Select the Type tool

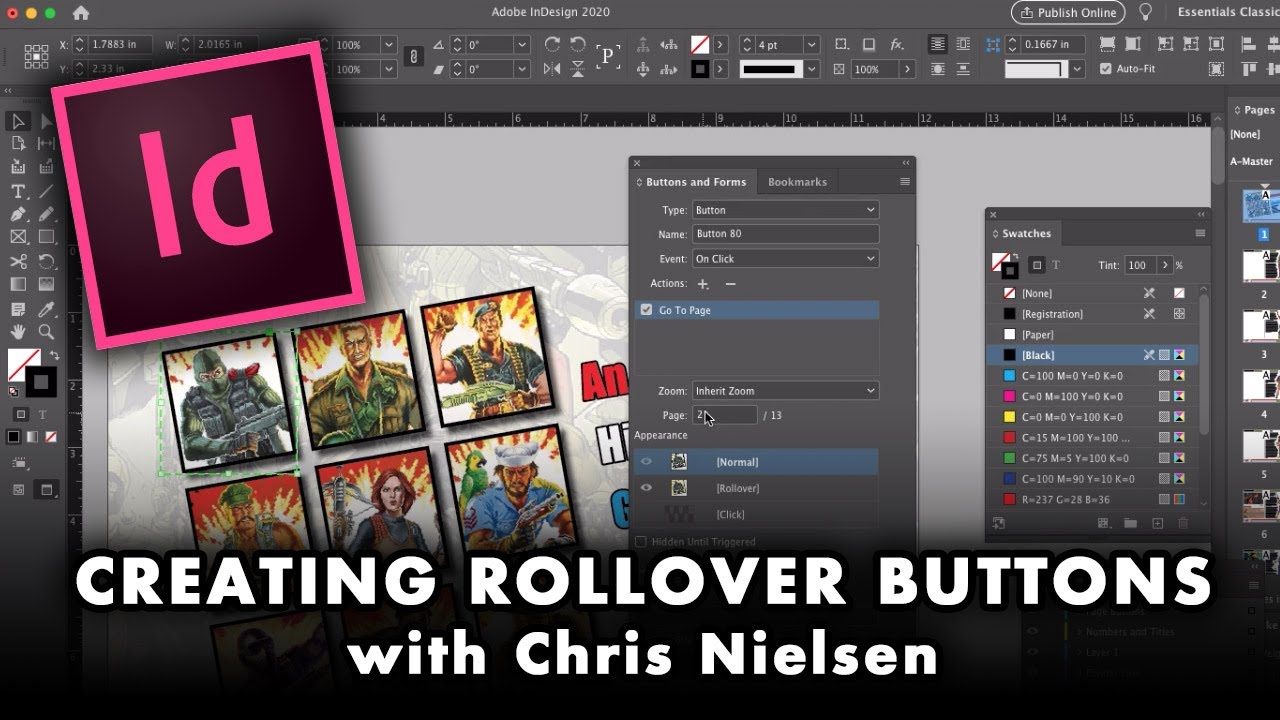pos(18,191)
